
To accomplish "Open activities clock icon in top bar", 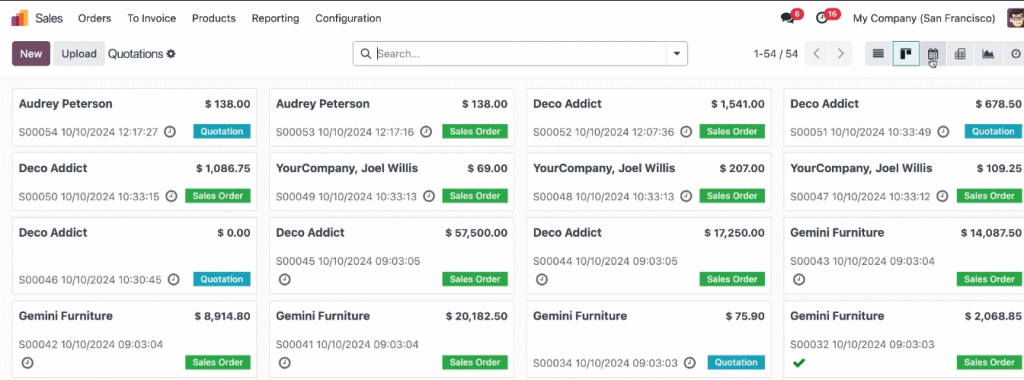I will pyautogui.click(x=825, y=18).
